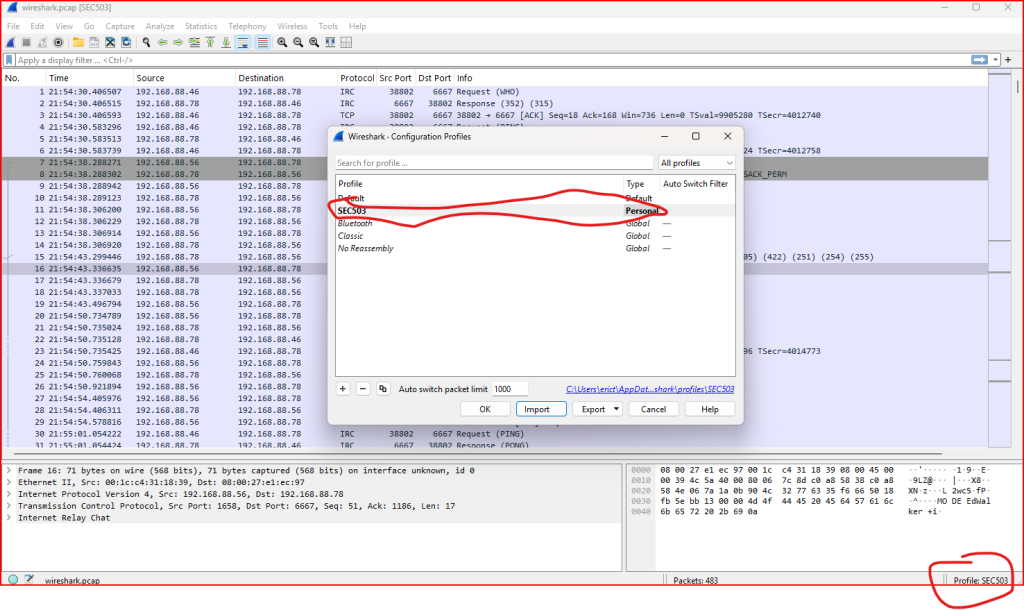Go back in packet history arrow
1024x610 pixels.
click(162, 42)
